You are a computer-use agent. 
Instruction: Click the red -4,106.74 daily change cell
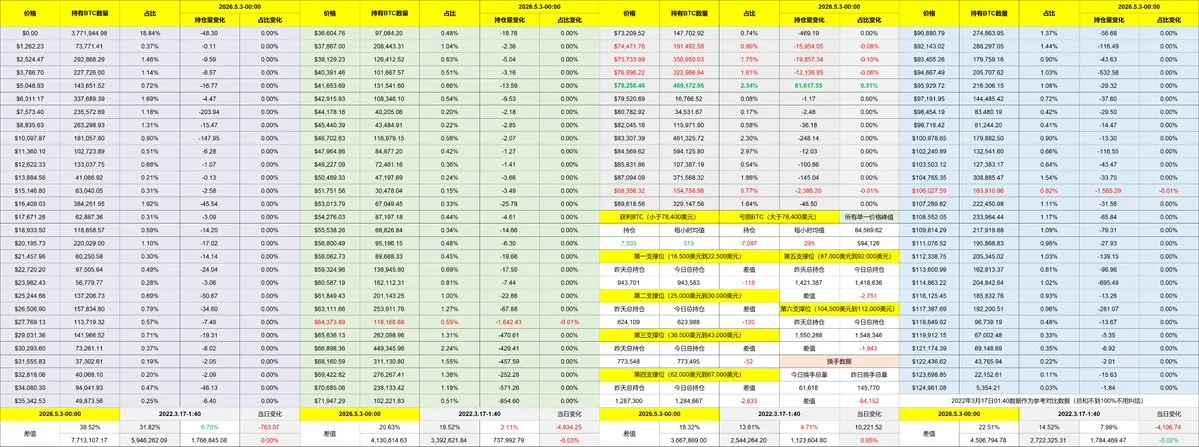tap(1168, 426)
